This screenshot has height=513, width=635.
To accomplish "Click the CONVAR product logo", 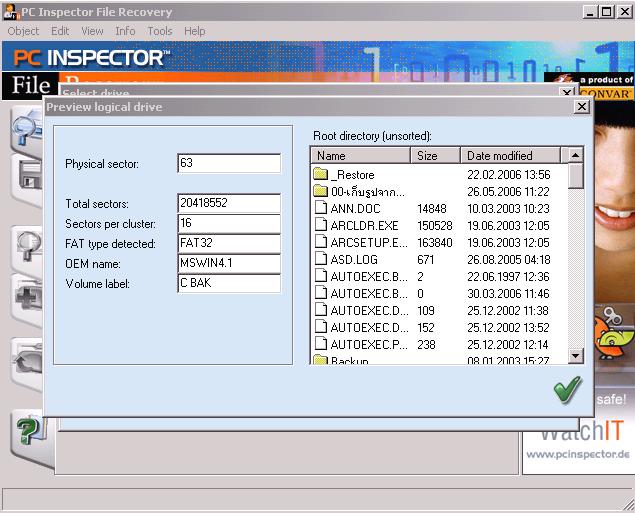I will pyautogui.click(x=606, y=94).
